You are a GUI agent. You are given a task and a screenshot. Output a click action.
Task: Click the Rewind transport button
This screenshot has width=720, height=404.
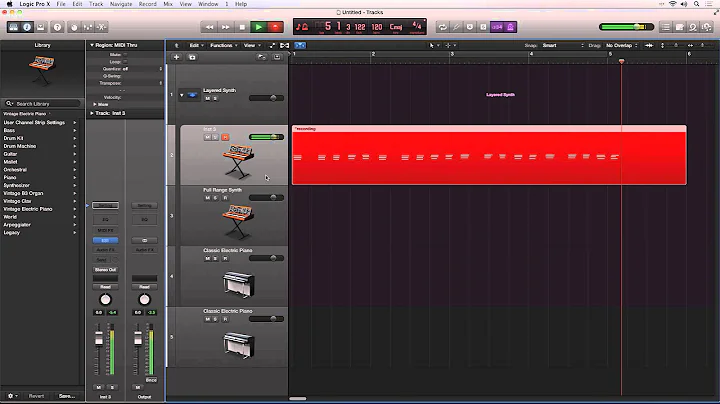pos(209,27)
